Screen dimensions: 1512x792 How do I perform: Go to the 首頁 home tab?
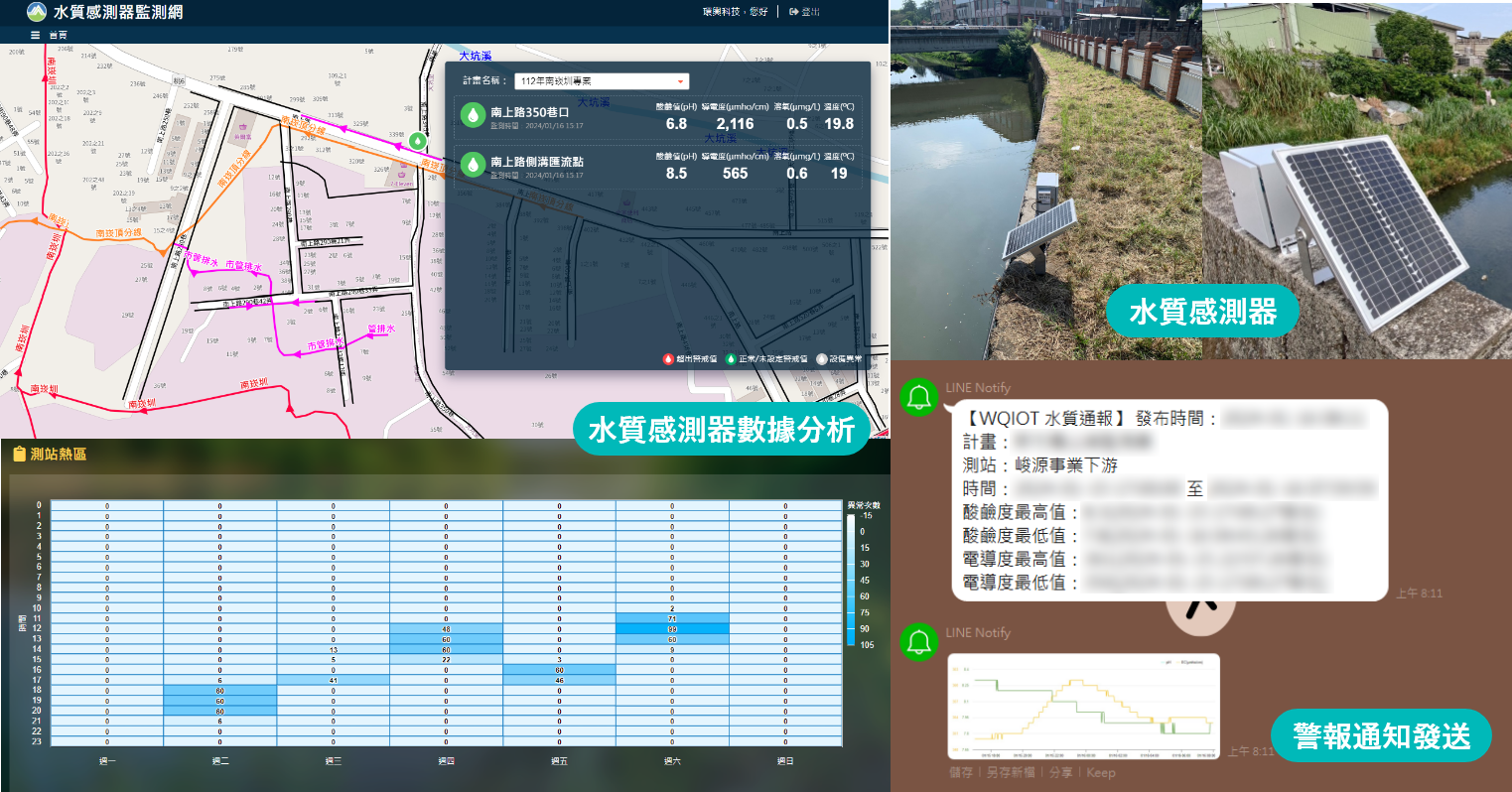click(x=59, y=35)
